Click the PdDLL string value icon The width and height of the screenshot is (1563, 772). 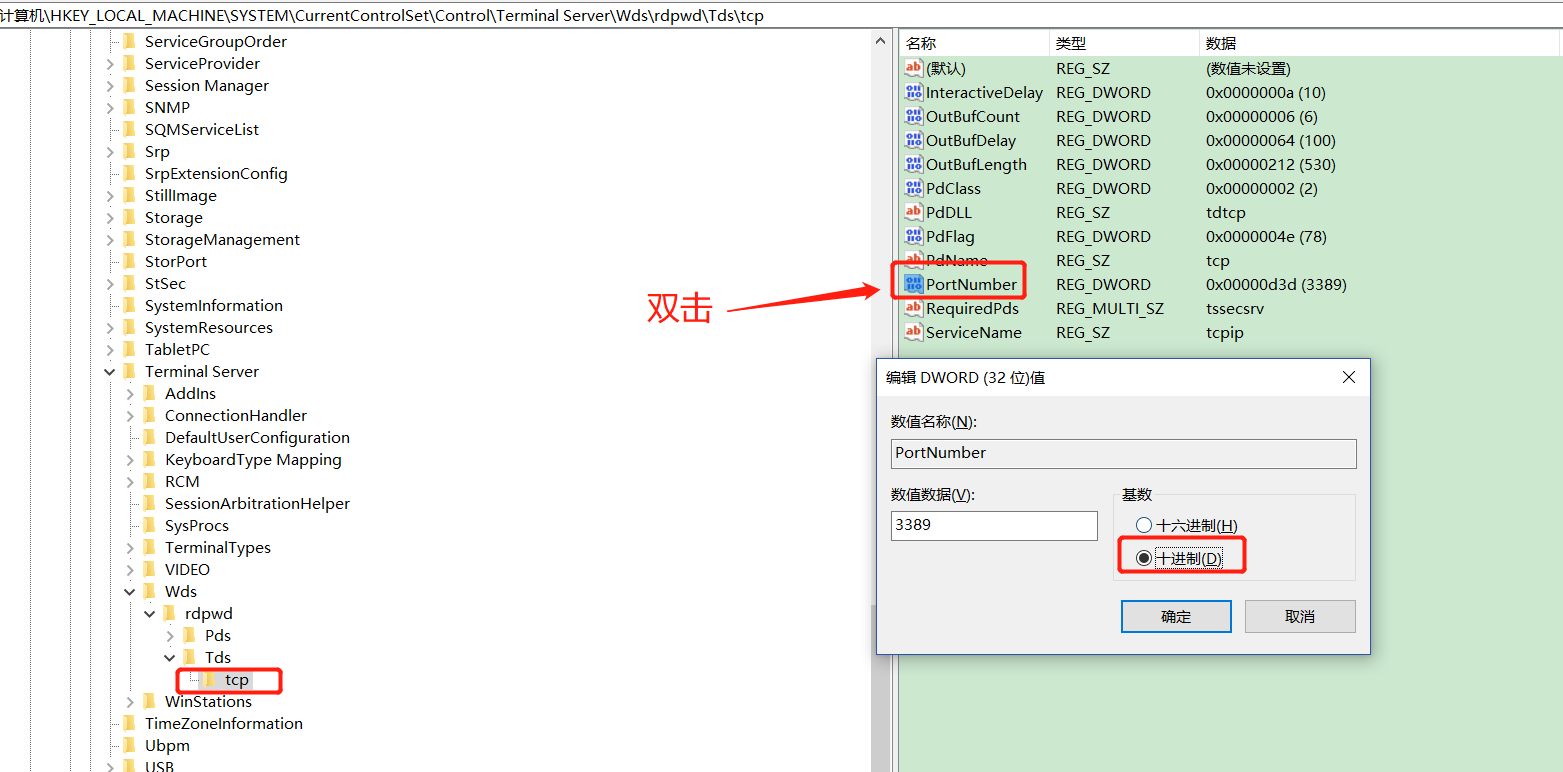click(913, 213)
